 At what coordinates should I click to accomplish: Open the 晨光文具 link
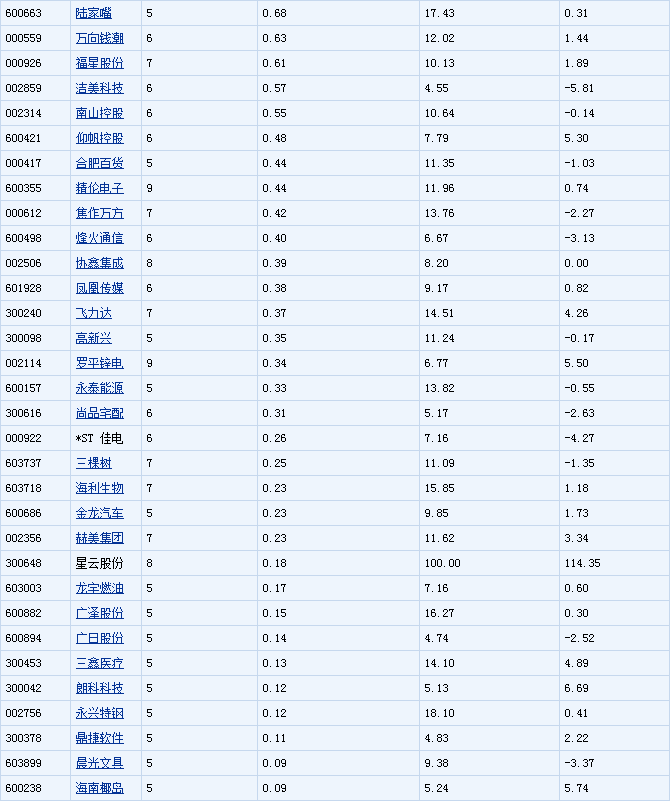tap(100, 763)
